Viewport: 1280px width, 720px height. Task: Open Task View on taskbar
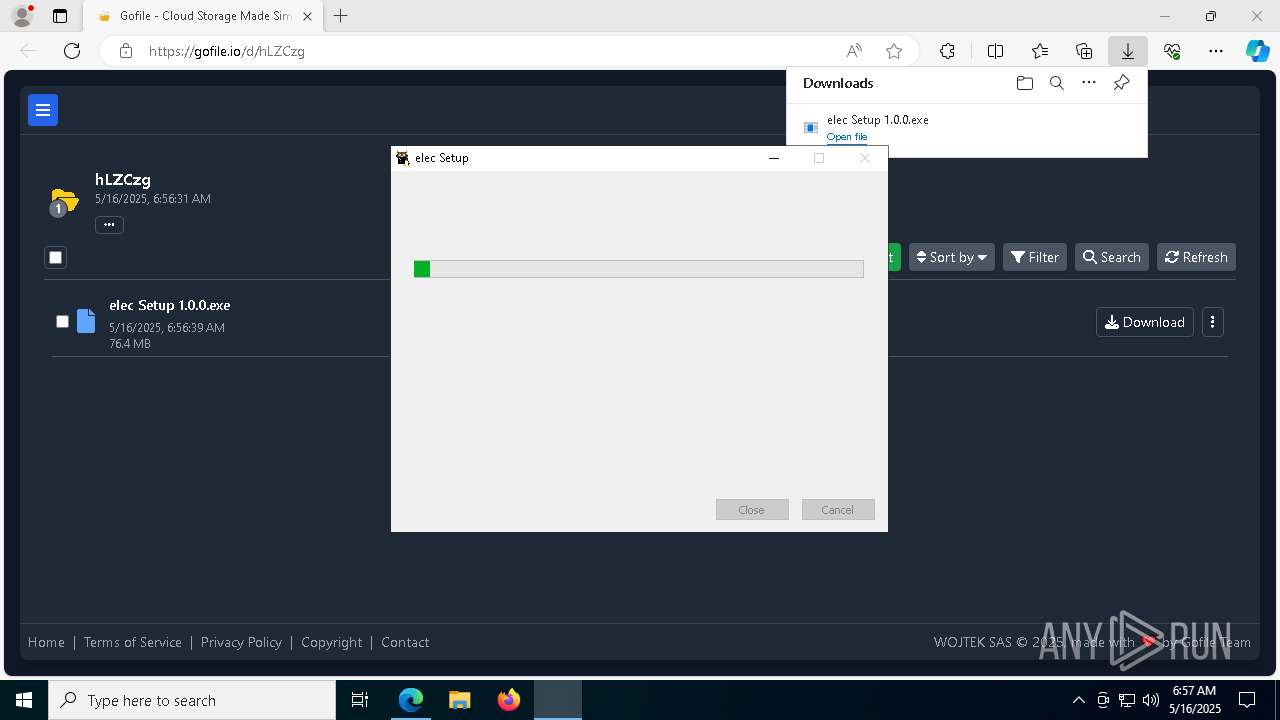pos(360,700)
